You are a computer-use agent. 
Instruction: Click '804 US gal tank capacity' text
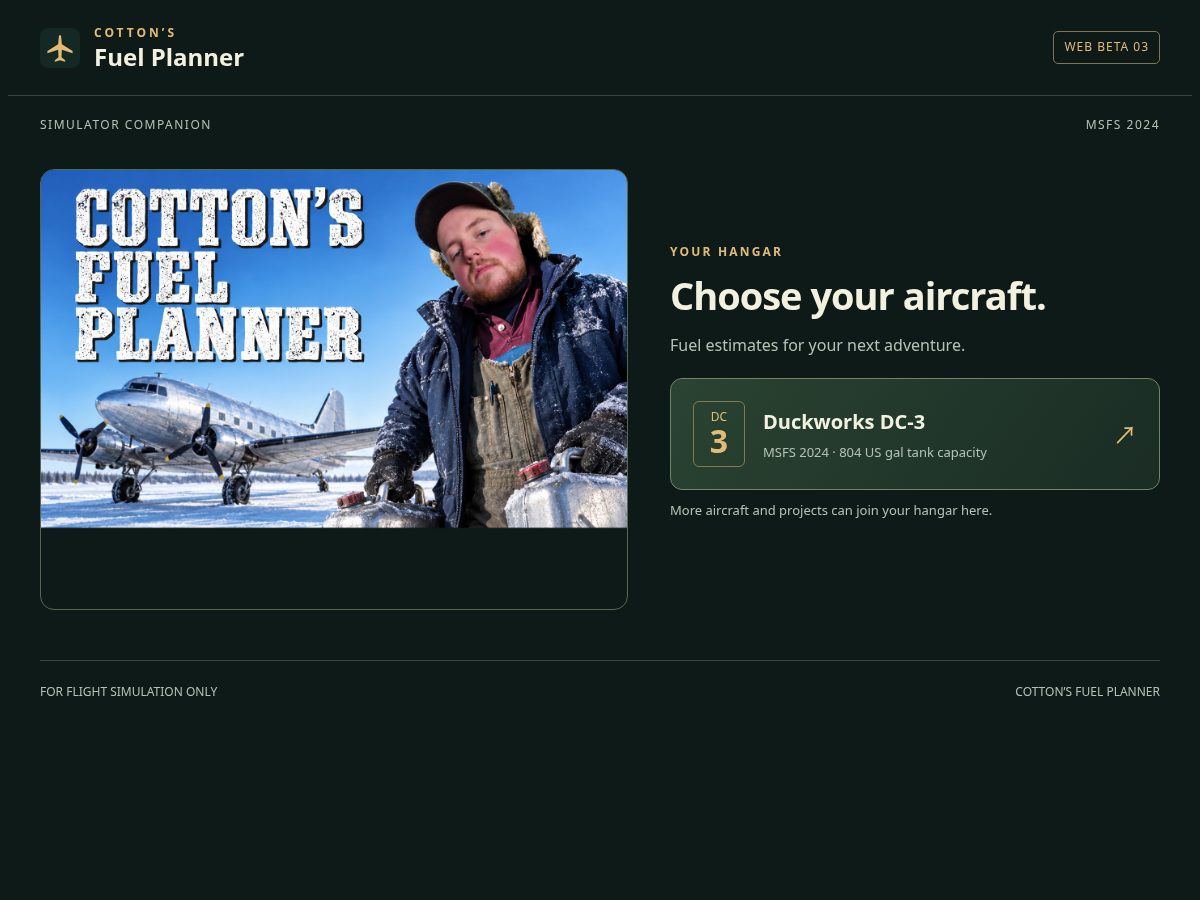coord(913,453)
